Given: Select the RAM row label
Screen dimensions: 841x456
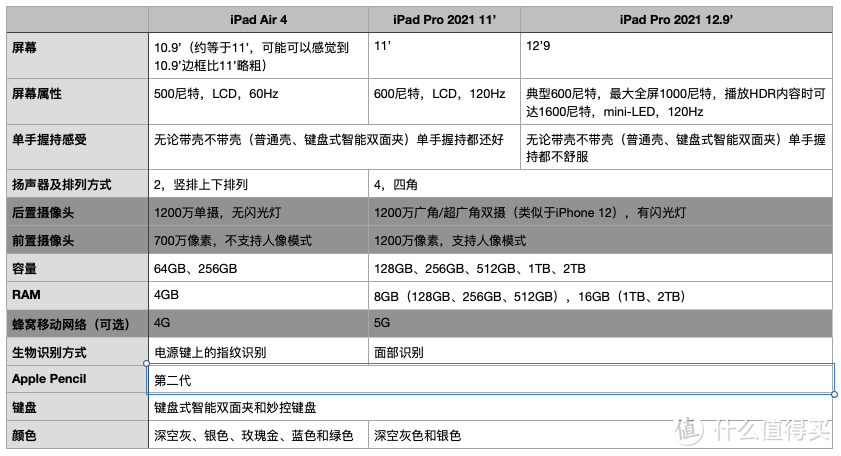Looking at the screenshot, I should click(77, 296).
